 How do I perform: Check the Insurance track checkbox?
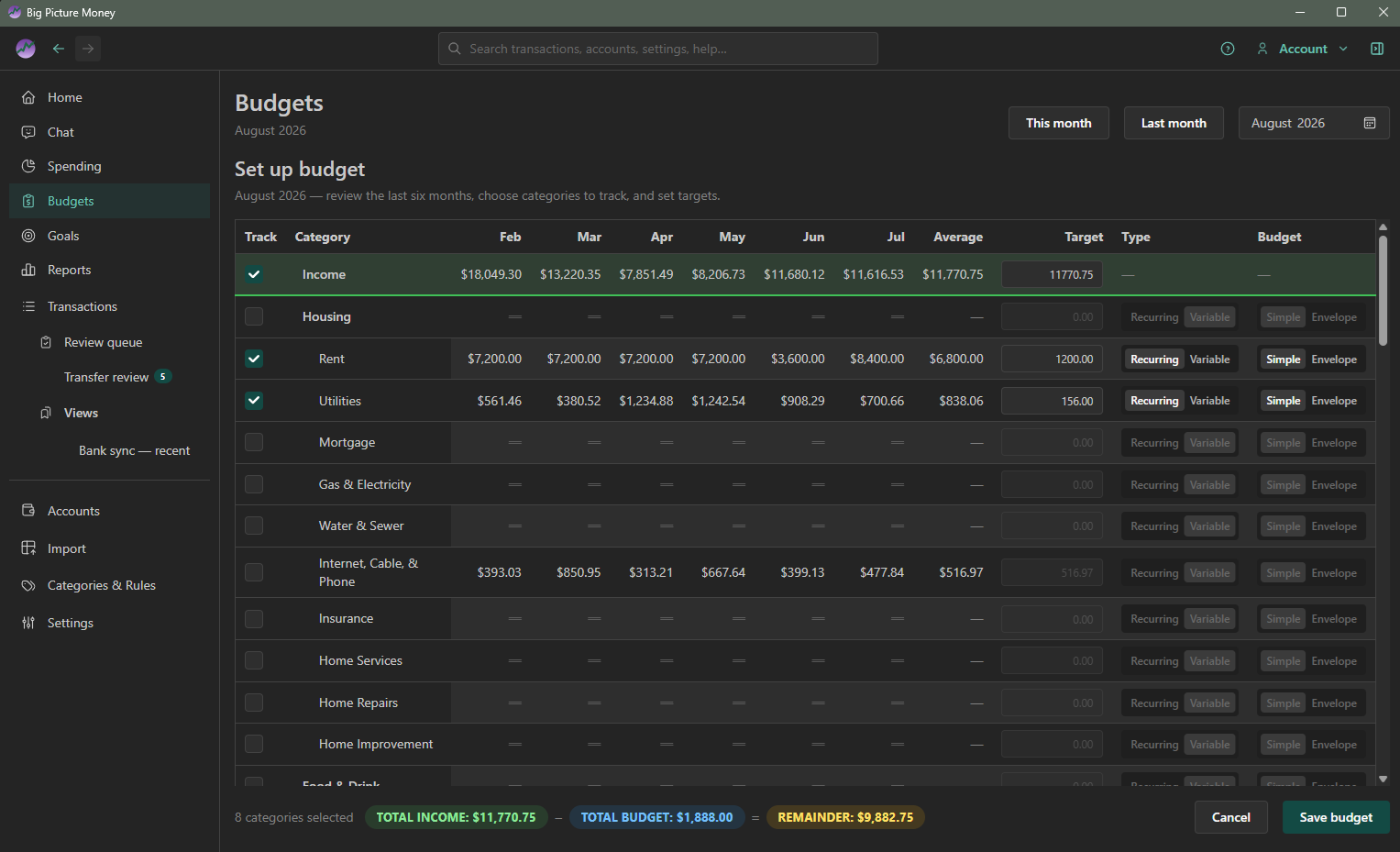tap(254, 618)
